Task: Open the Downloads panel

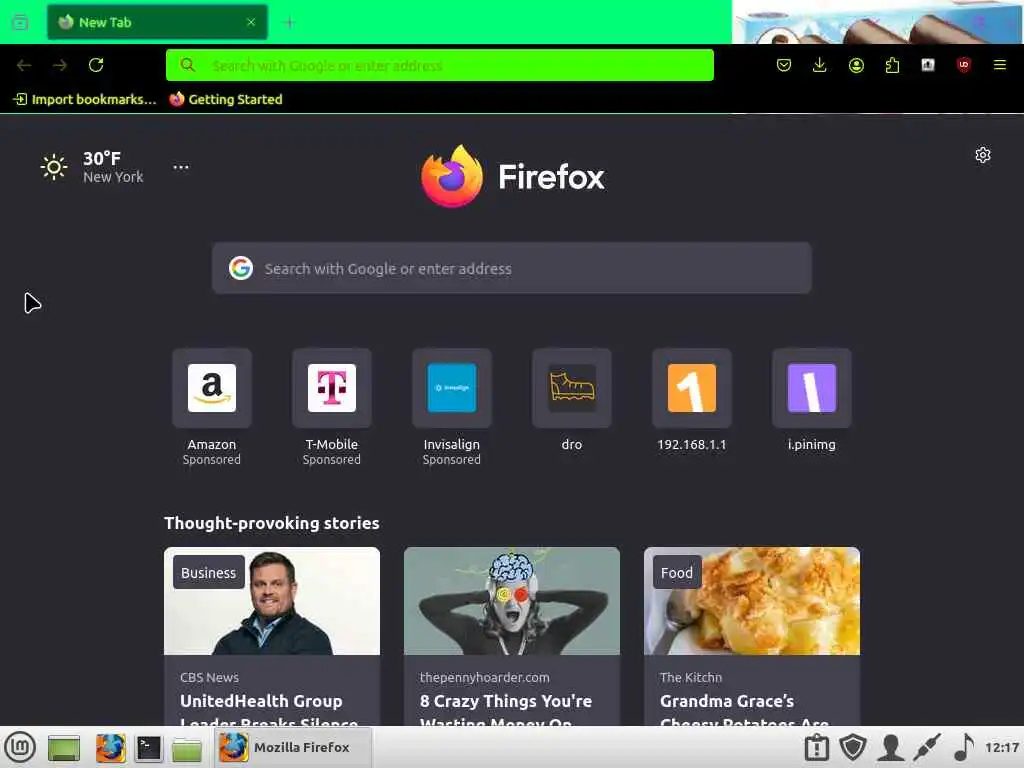Action: coord(820,65)
